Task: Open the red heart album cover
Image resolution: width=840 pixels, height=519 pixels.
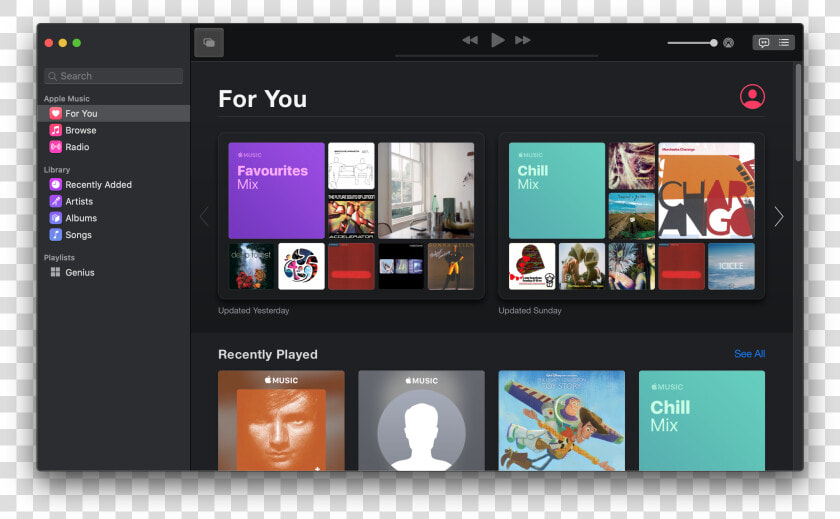Action: [532, 266]
